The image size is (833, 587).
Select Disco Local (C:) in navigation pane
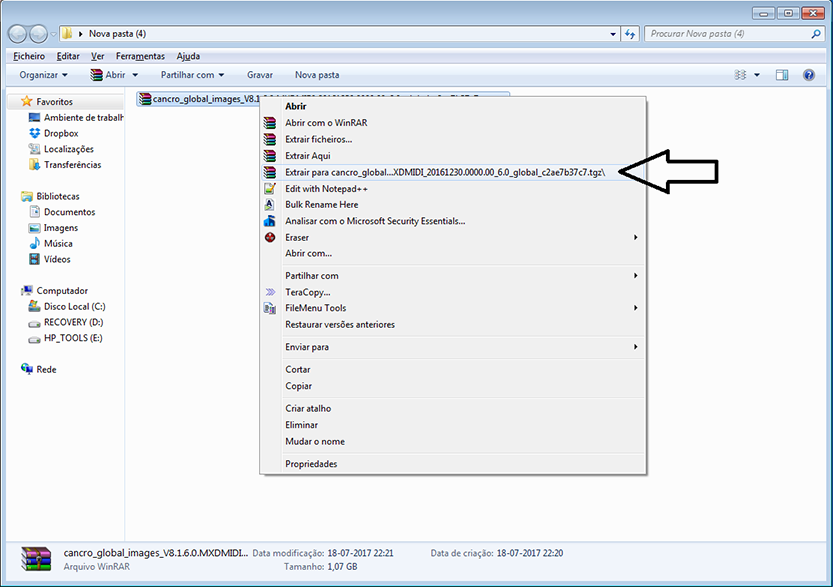(x=74, y=307)
